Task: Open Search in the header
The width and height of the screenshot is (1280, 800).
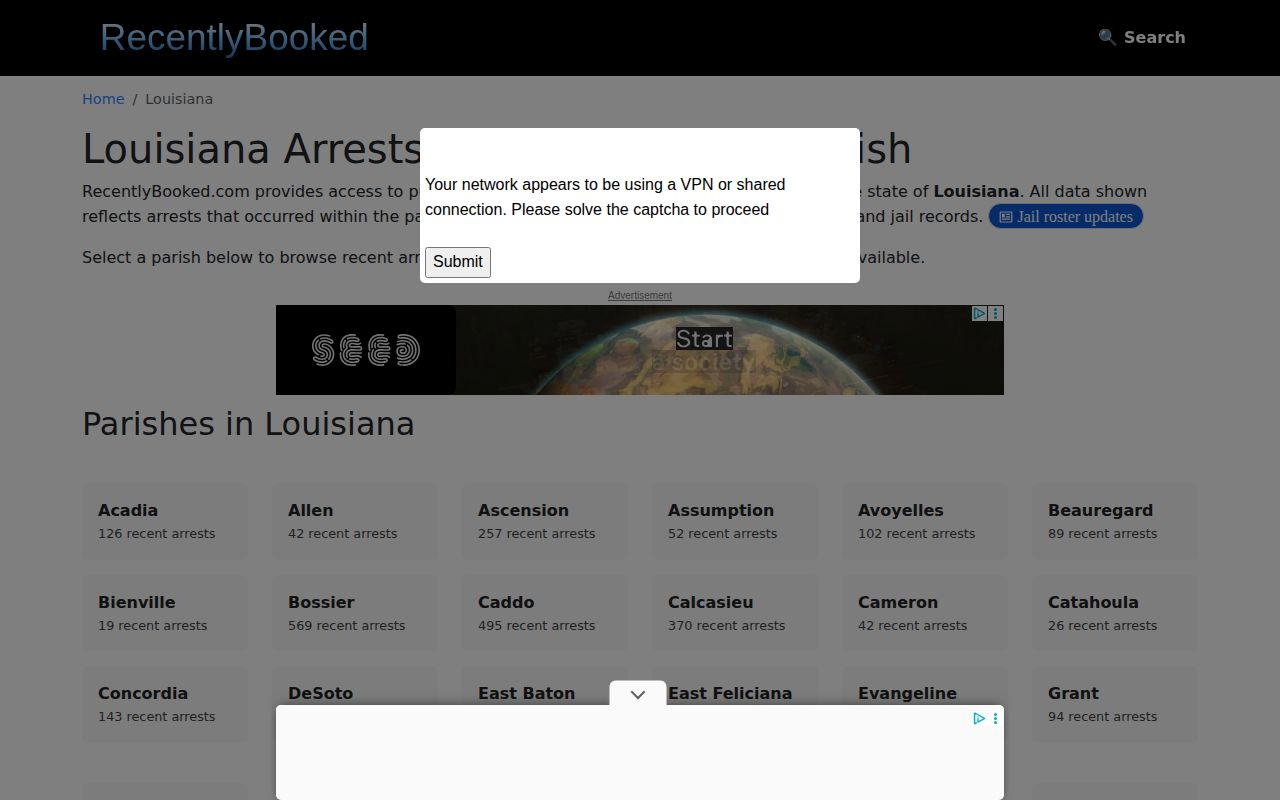Action: pyautogui.click(x=1142, y=37)
